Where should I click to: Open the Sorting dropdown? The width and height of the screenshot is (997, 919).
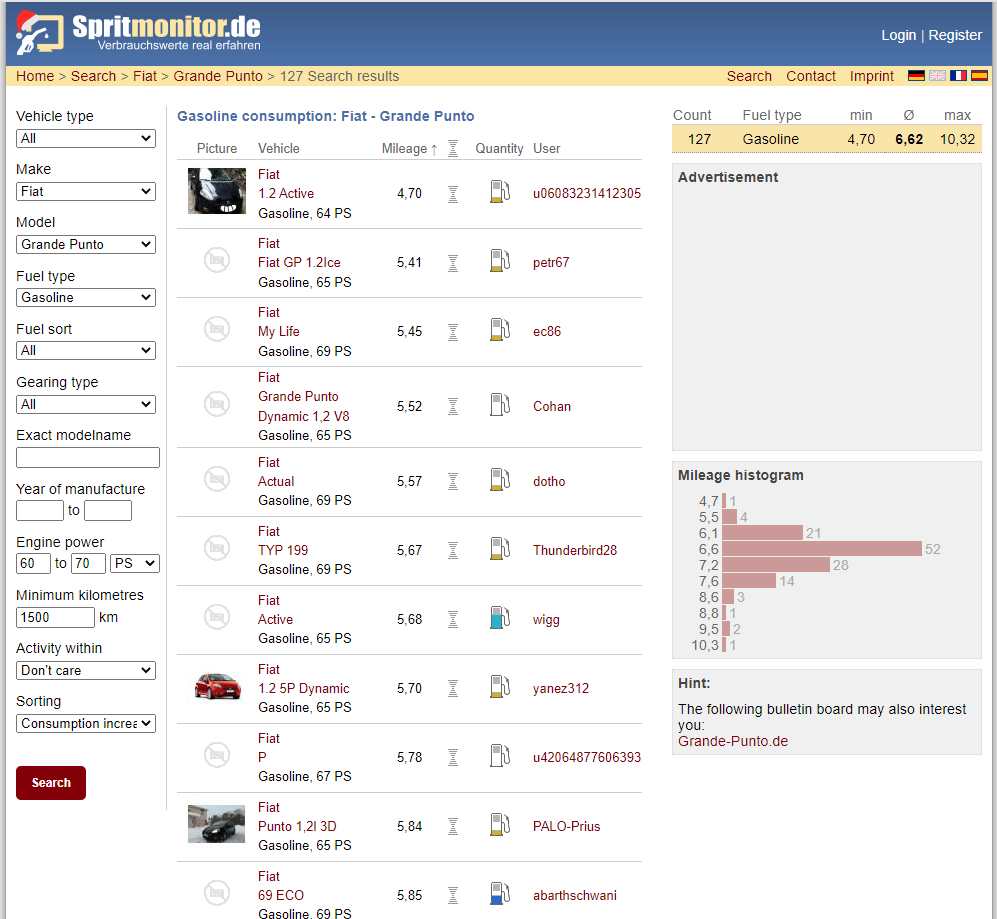pos(86,724)
